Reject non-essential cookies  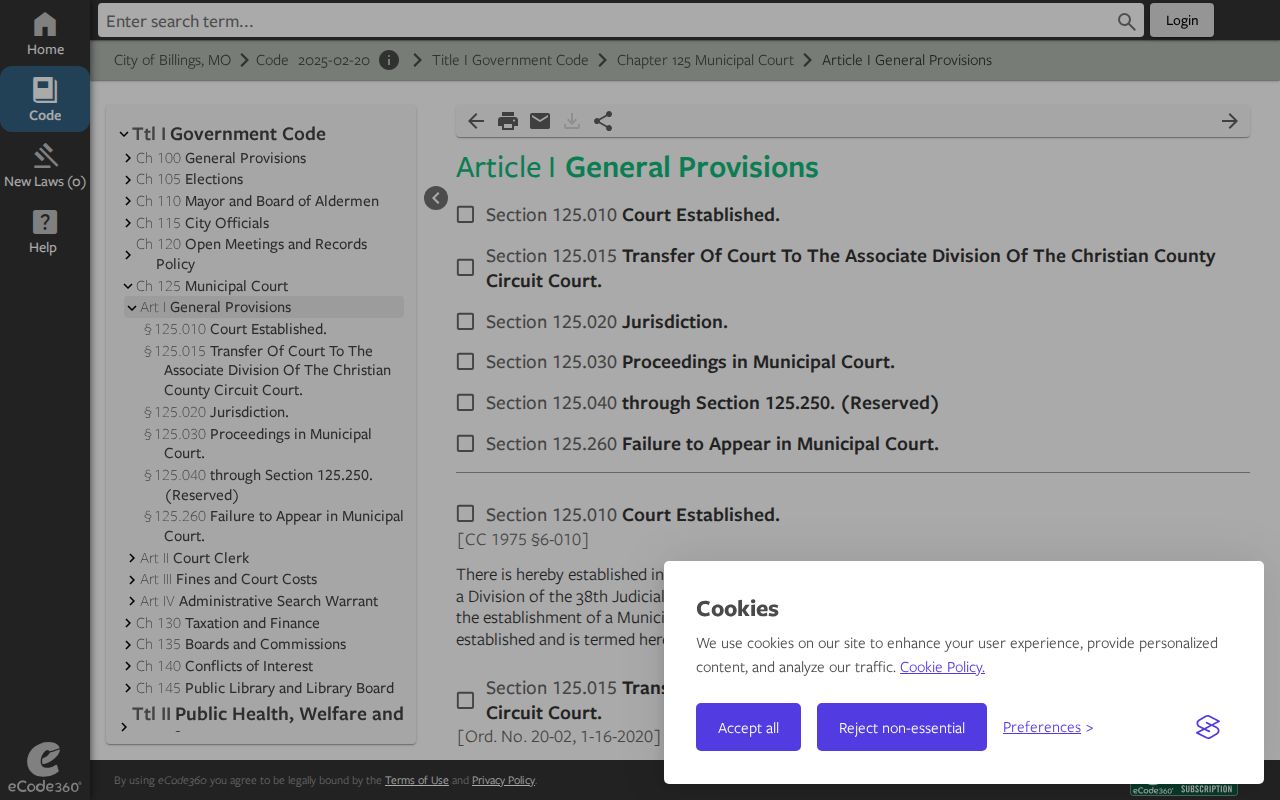902,727
